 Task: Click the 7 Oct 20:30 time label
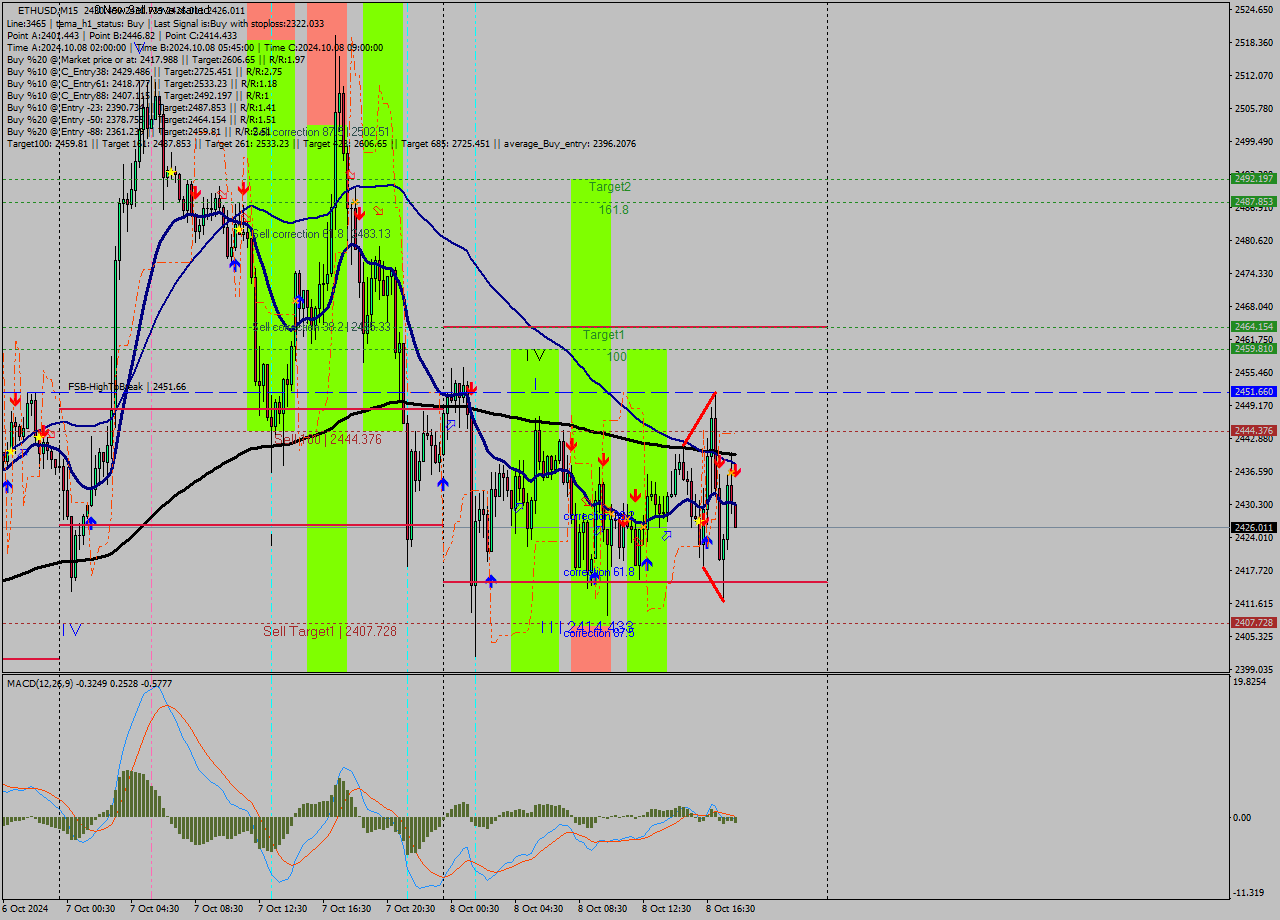click(x=411, y=909)
